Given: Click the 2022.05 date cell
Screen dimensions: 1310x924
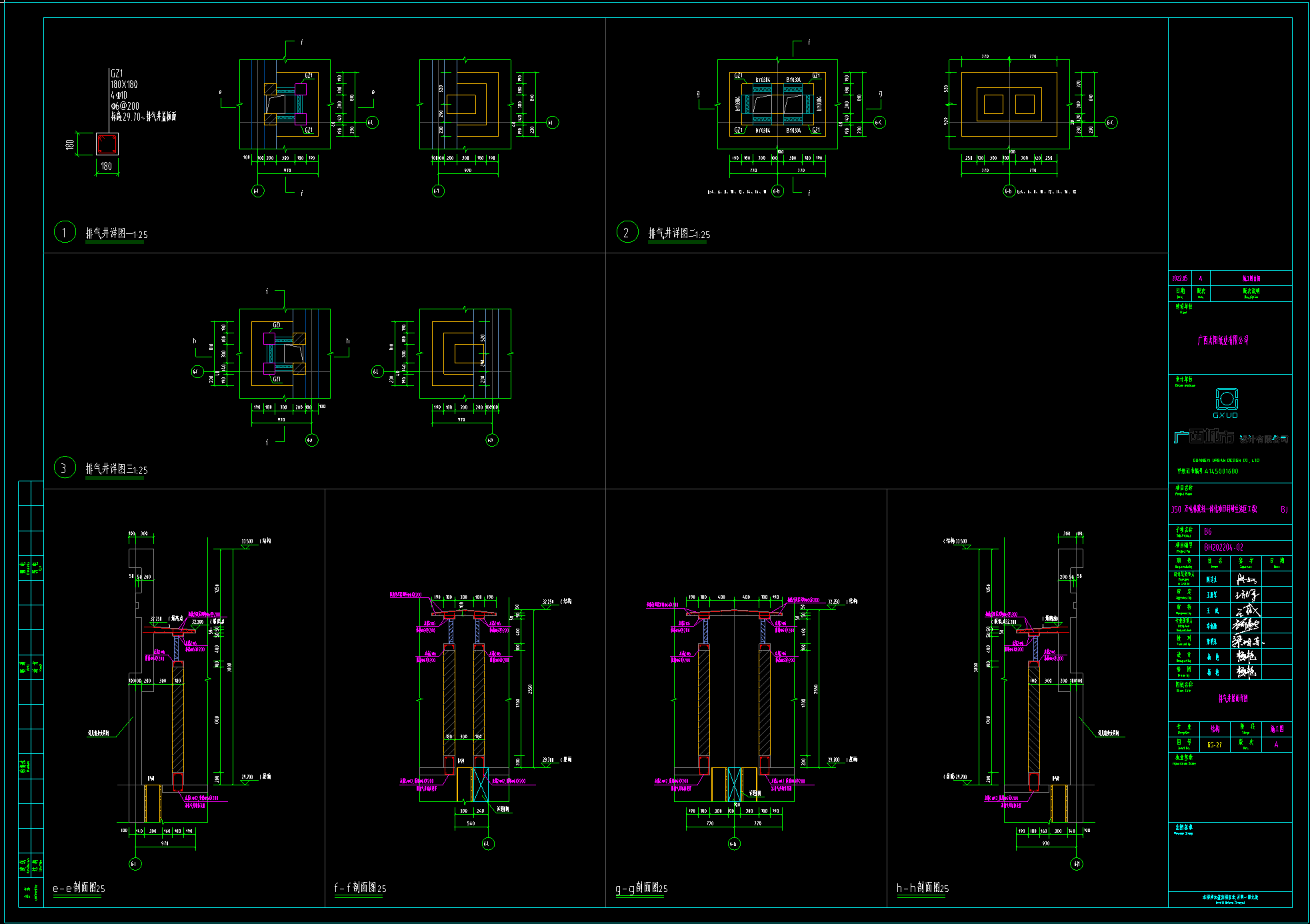Looking at the screenshot, I should click(1180, 279).
